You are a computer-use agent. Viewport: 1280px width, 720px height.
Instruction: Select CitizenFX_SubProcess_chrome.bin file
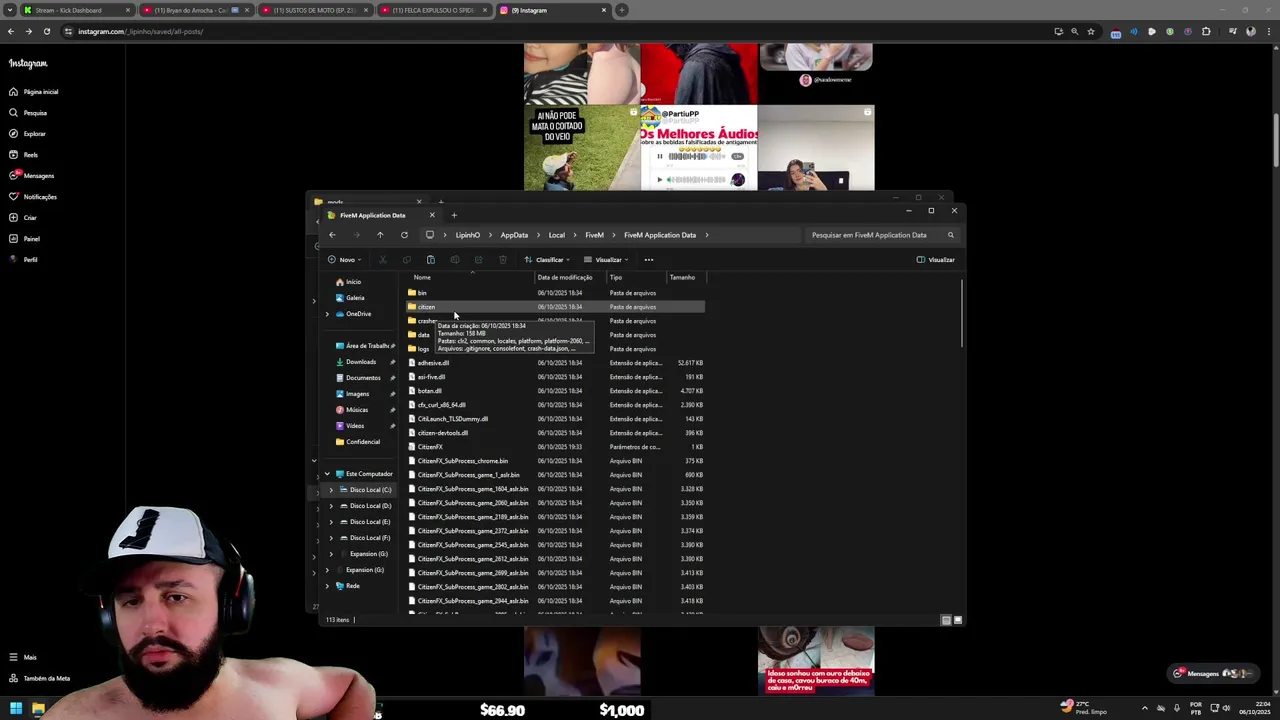[555, 461]
